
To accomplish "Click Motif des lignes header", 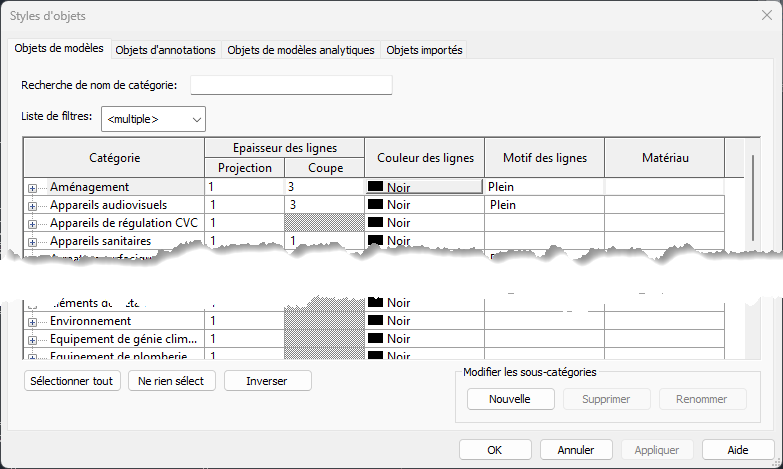I will [545, 158].
